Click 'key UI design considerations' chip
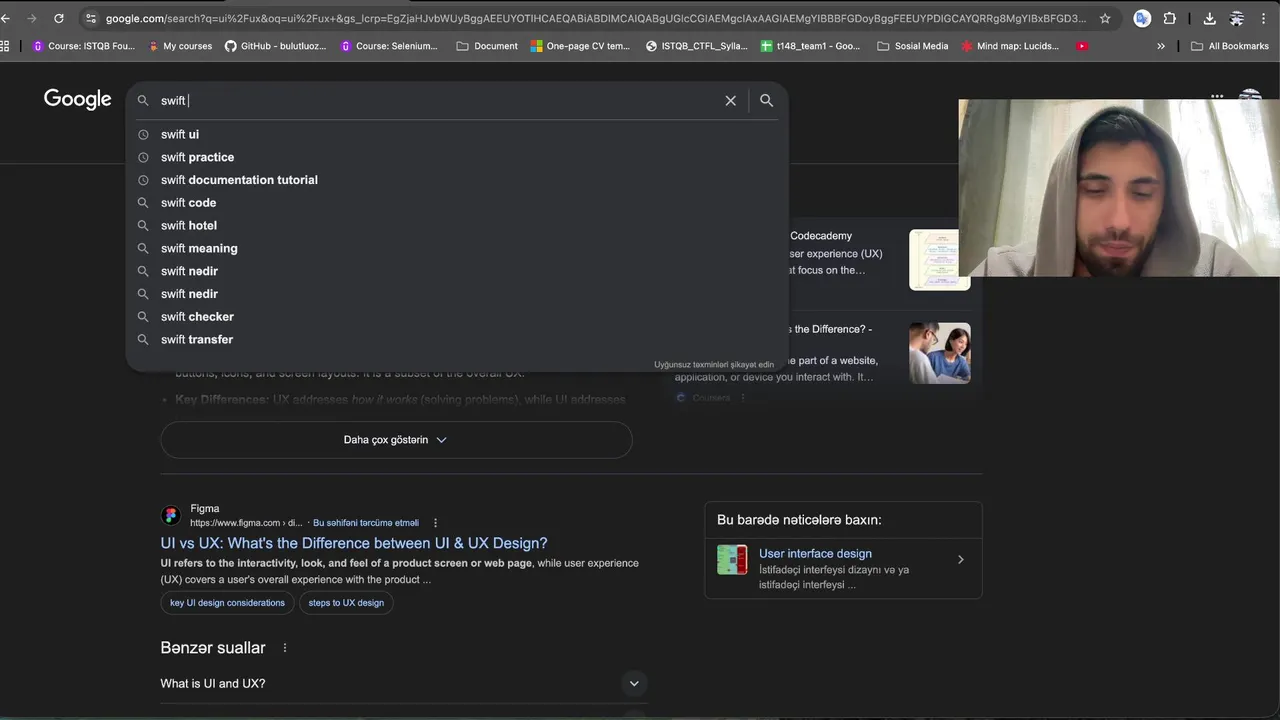This screenshot has width=1280, height=720. pyautogui.click(x=227, y=603)
